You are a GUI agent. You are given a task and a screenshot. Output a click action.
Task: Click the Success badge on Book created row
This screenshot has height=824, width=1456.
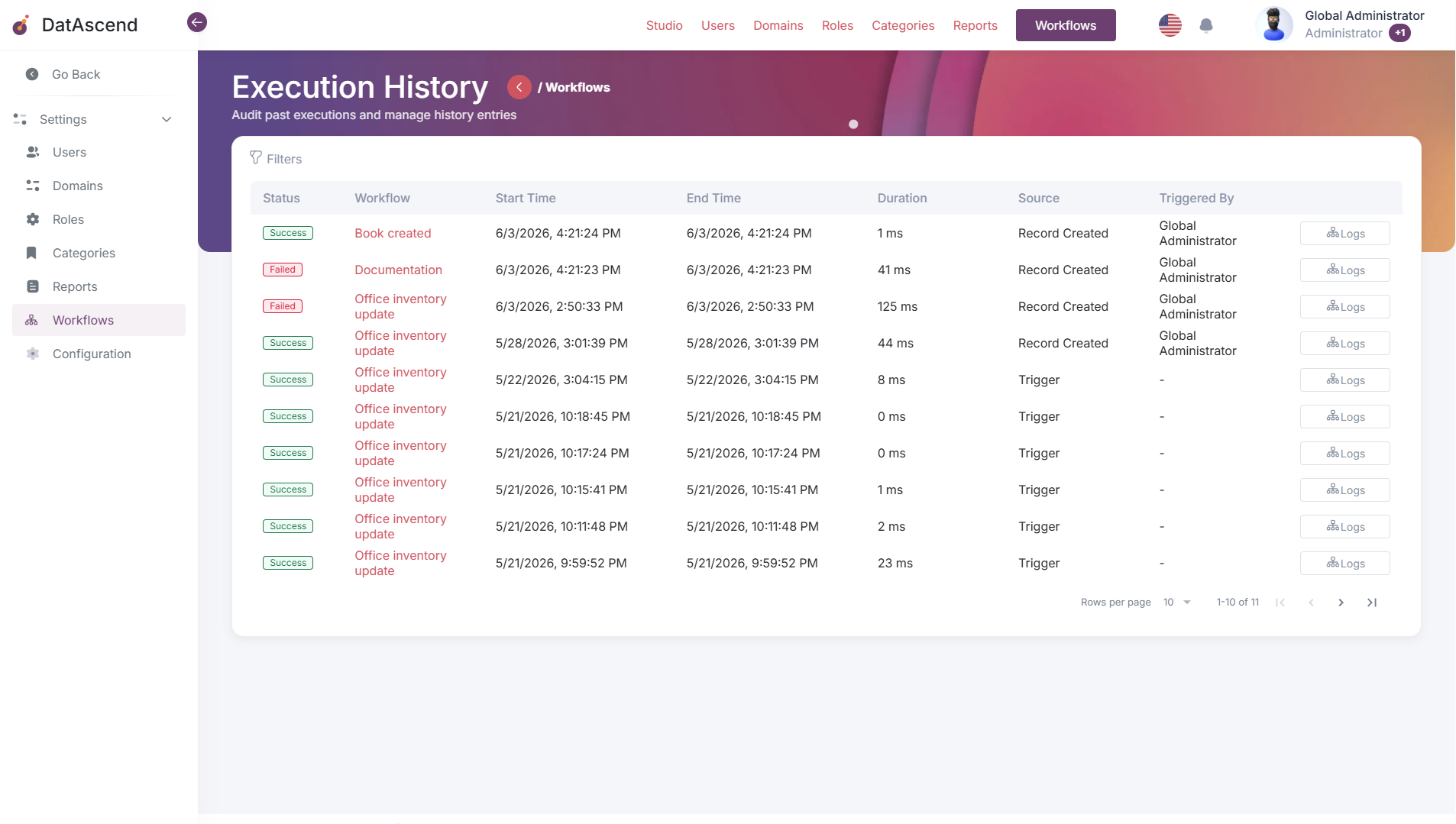(x=288, y=233)
